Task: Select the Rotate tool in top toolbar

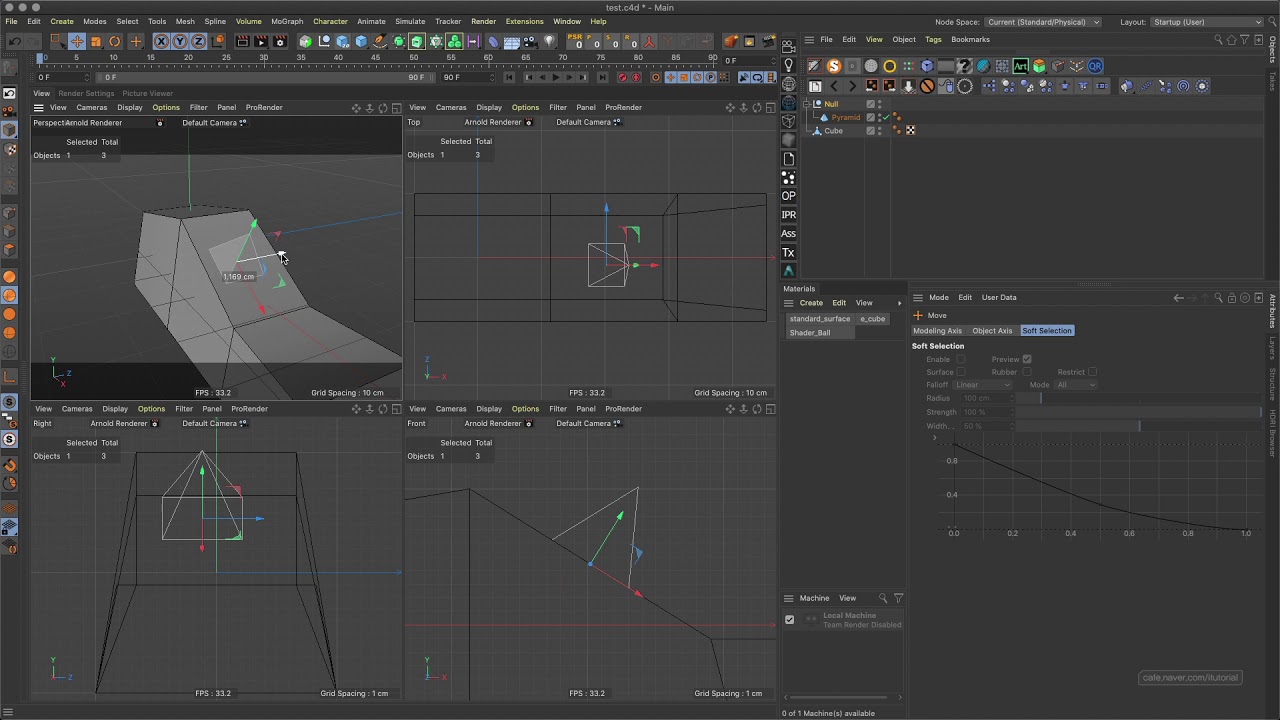Action: point(115,41)
